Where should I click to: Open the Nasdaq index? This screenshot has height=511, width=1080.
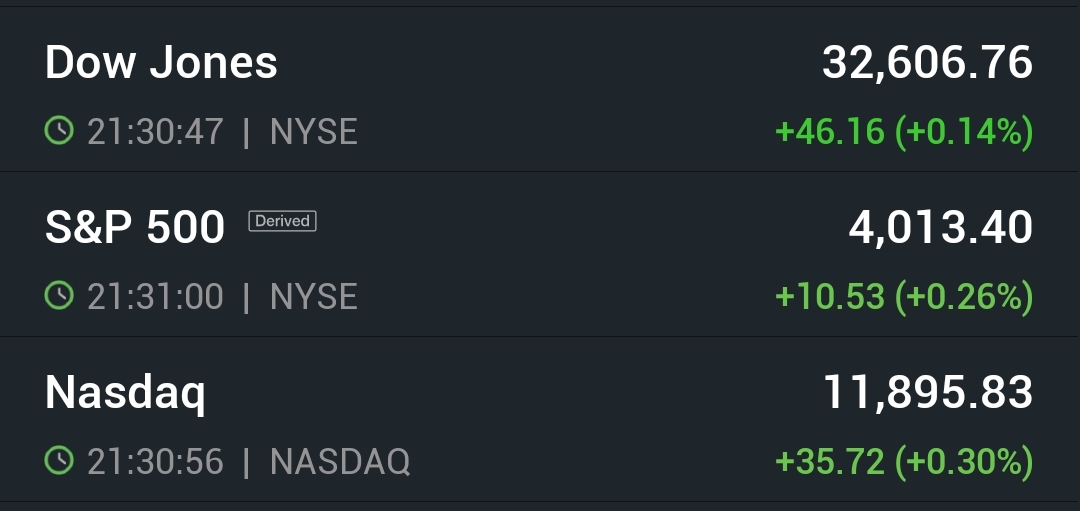[125, 392]
